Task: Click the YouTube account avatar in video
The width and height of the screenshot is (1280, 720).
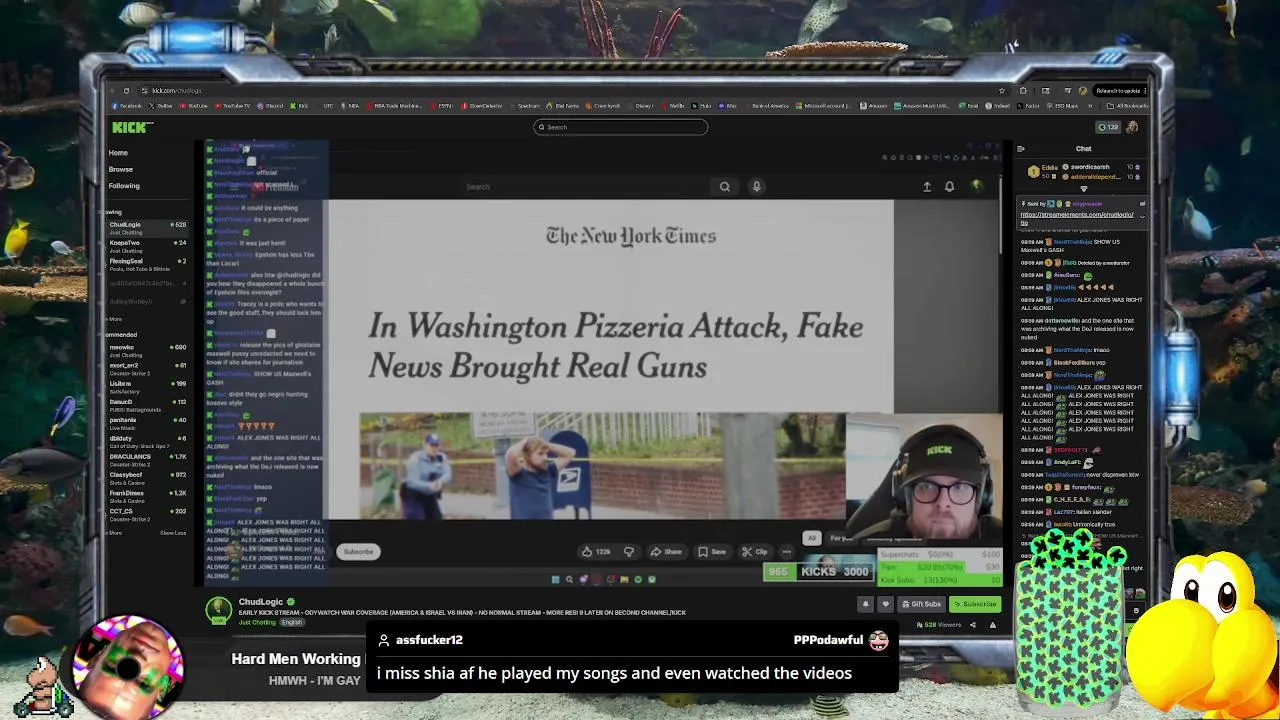Action: 977,186
